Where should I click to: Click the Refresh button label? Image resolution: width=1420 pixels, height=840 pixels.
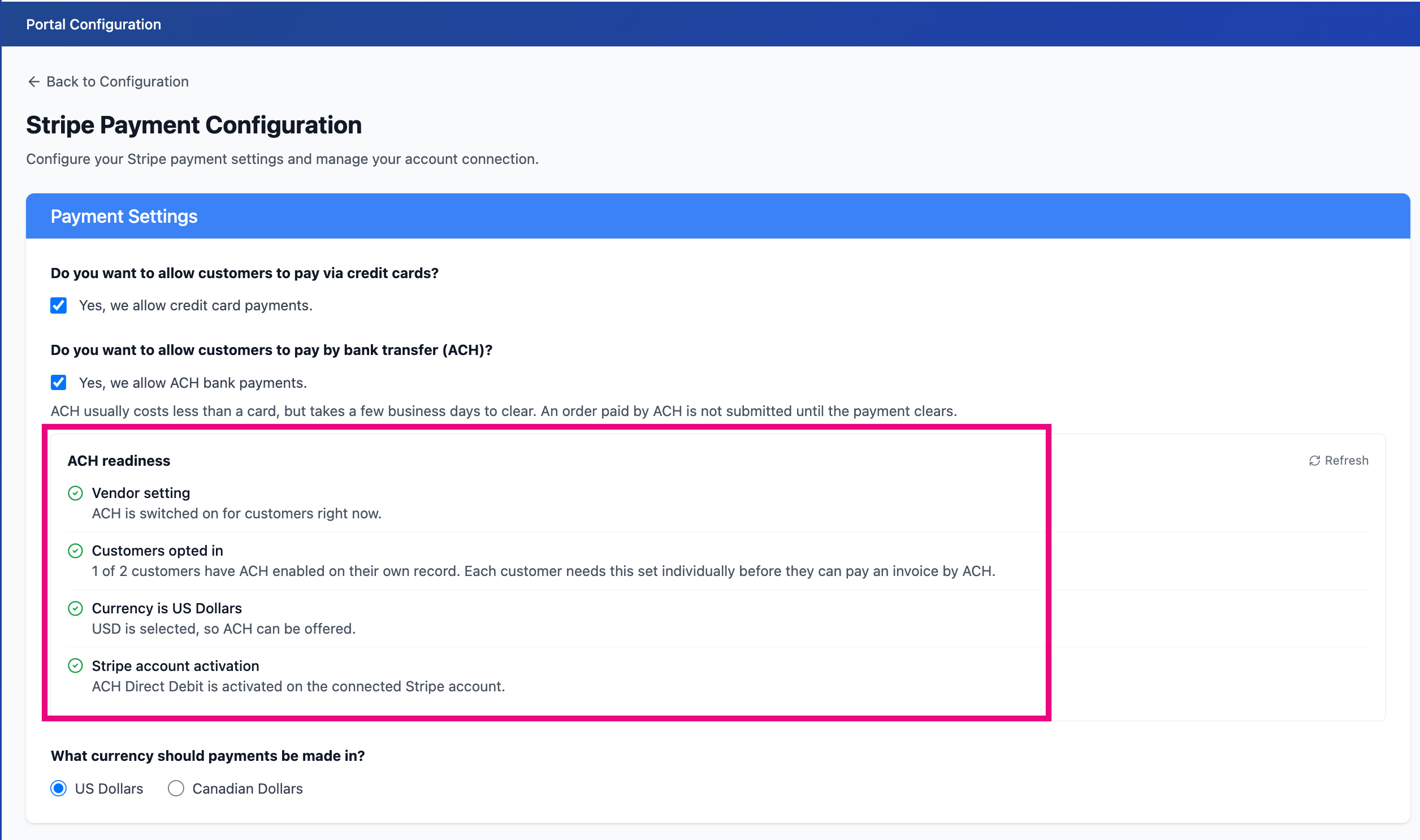pyautogui.click(x=1347, y=460)
